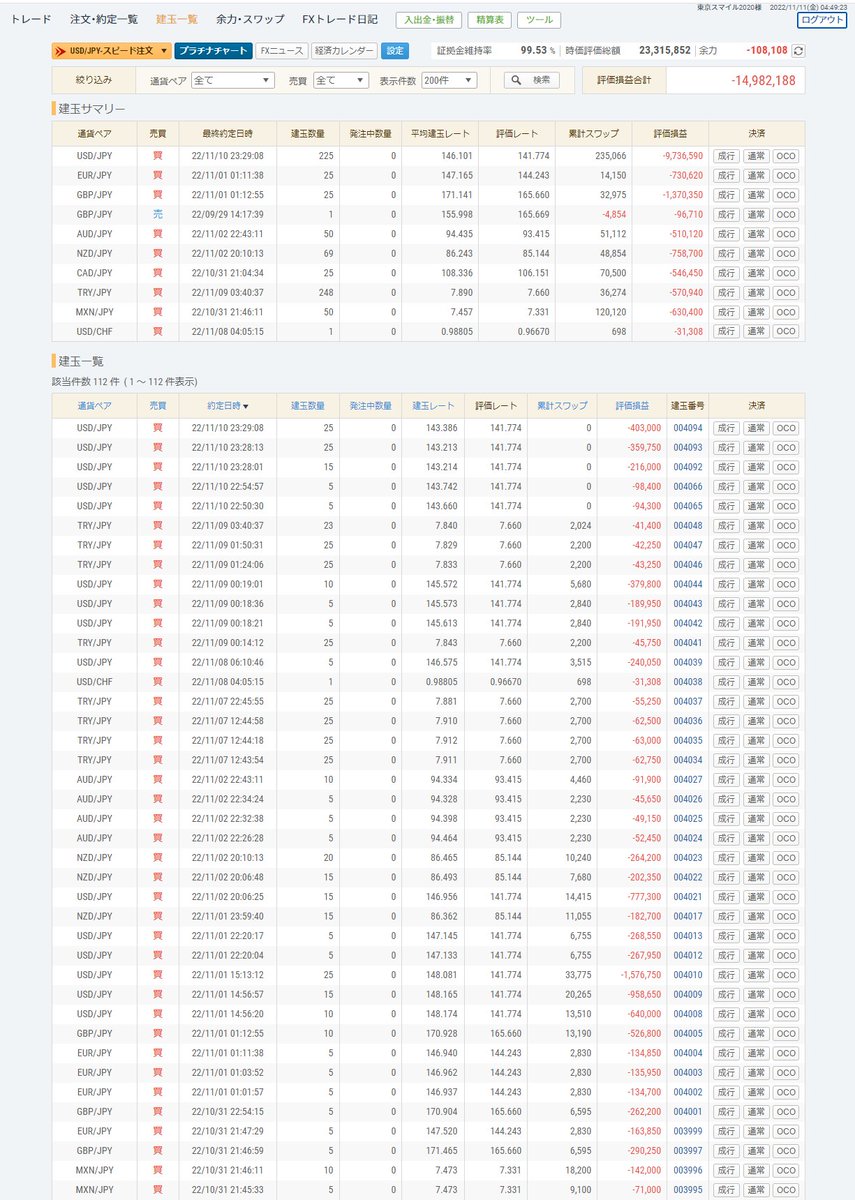Open the 表示件数 200件 dropdown
Screen dimensions: 855x1200
[x=449, y=80]
